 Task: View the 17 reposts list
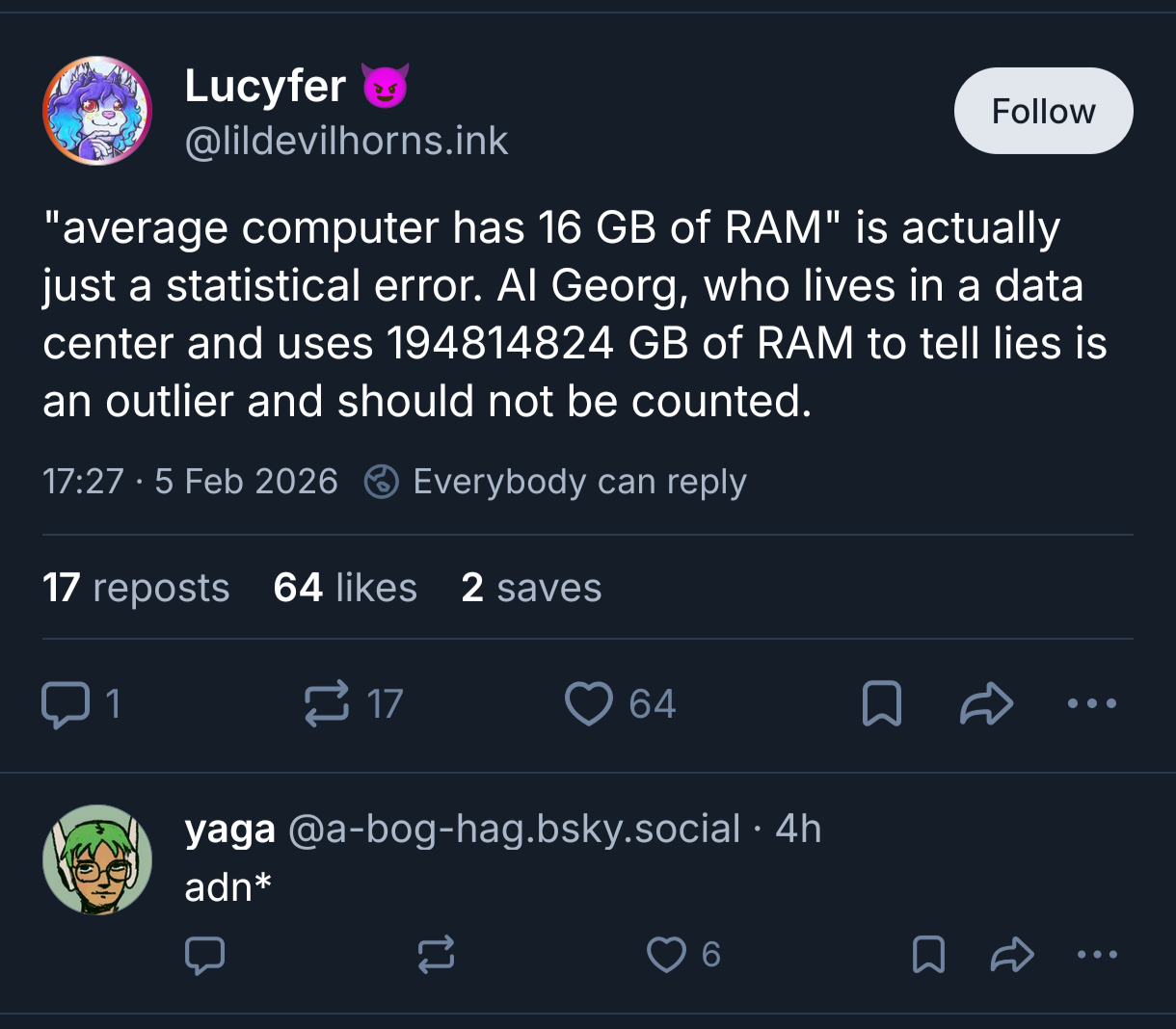[136, 588]
